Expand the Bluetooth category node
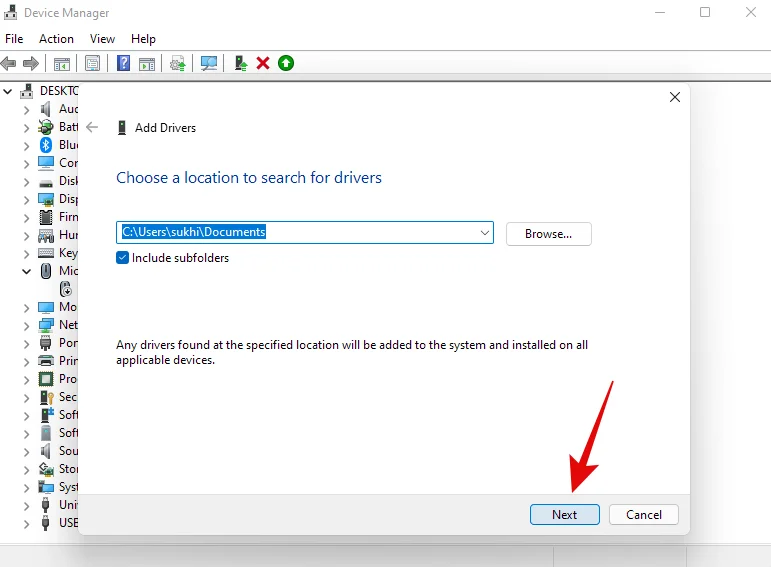Screen dimensions: 771x567 pos(27,146)
